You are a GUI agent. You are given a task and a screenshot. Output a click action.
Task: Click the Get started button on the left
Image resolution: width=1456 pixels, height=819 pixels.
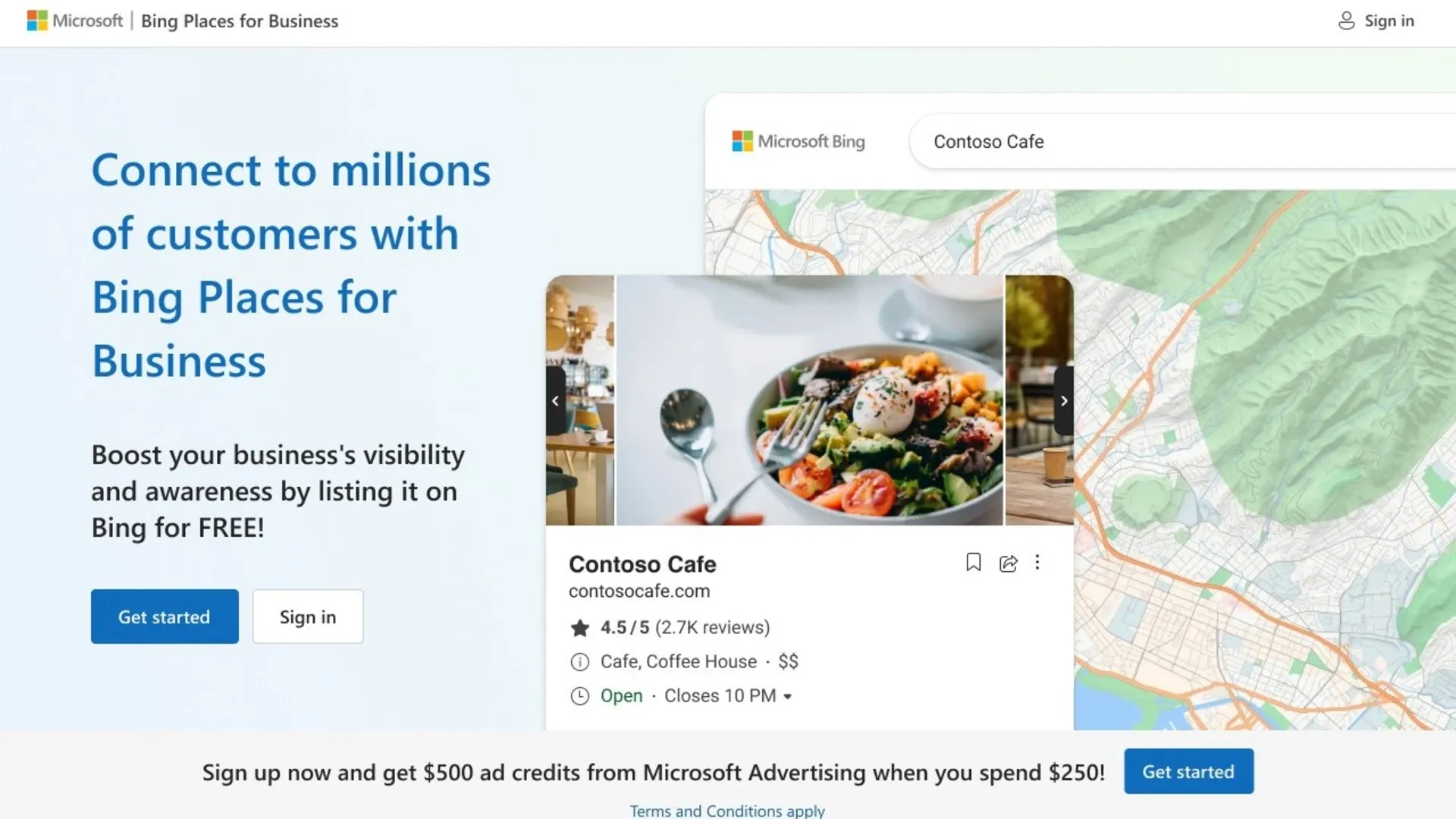(164, 617)
